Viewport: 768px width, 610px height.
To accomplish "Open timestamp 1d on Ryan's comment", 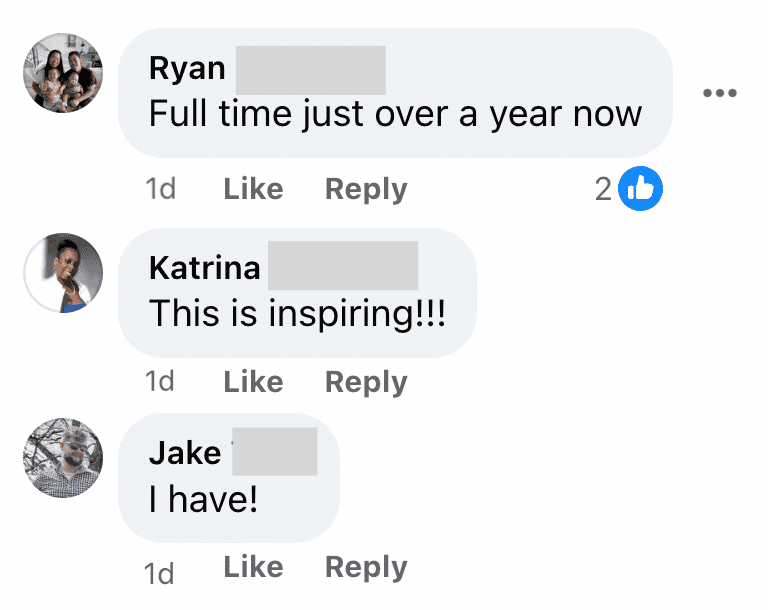I will [x=161, y=189].
